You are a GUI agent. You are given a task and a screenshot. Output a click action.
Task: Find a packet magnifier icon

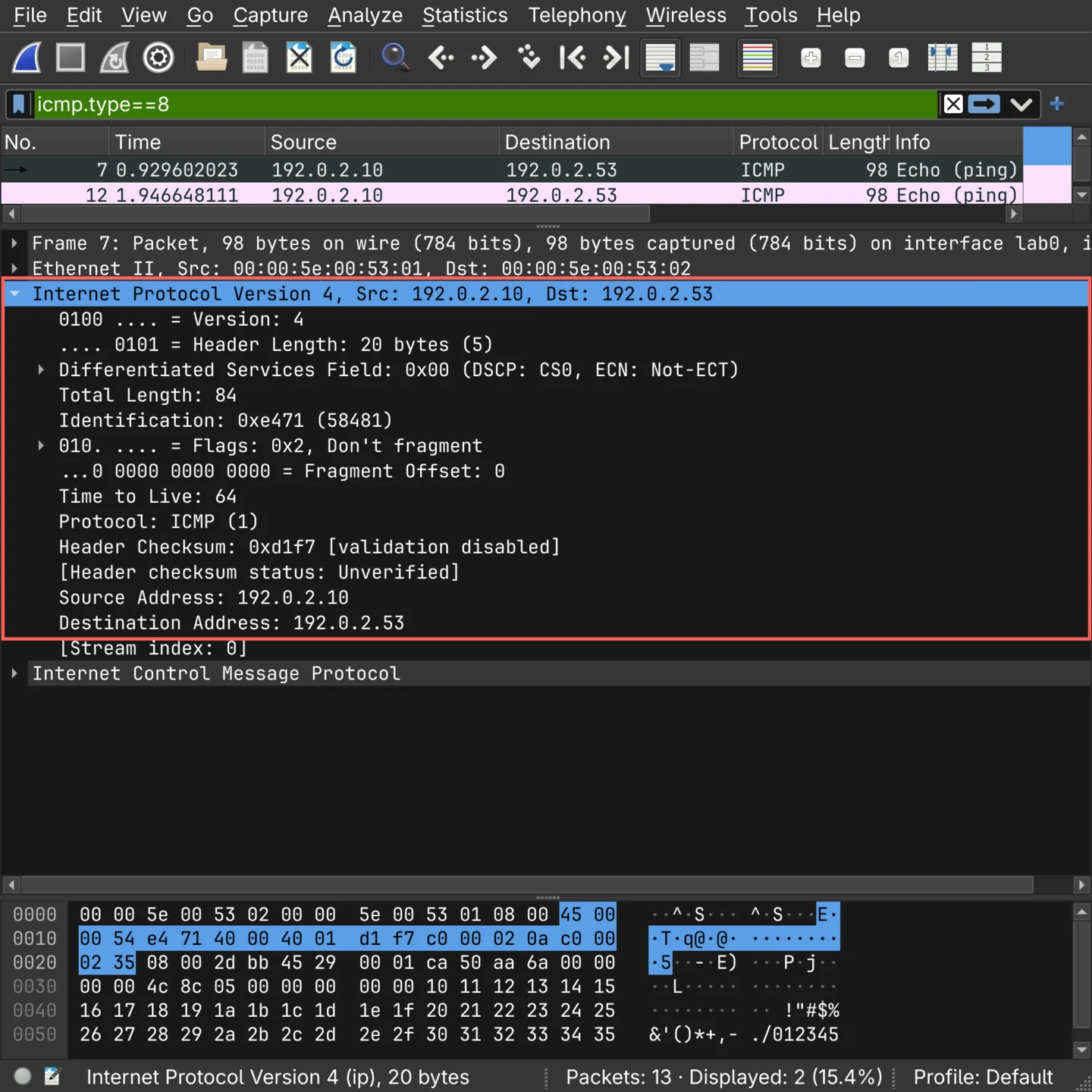coord(396,58)
